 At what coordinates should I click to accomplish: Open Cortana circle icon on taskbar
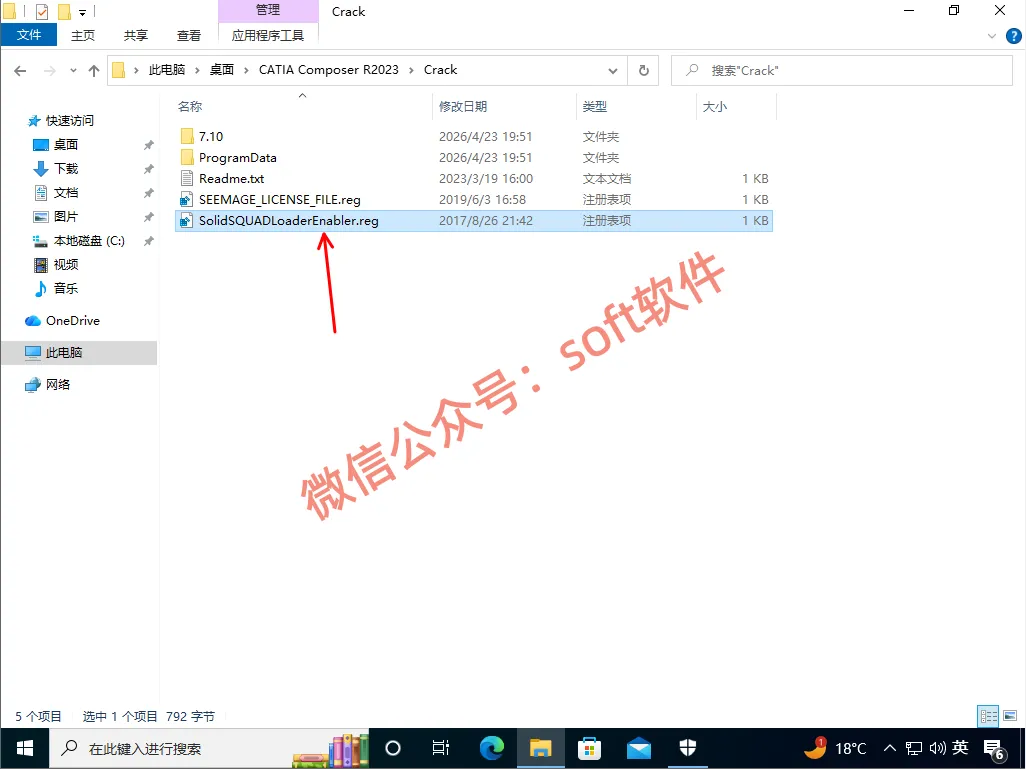393,748
